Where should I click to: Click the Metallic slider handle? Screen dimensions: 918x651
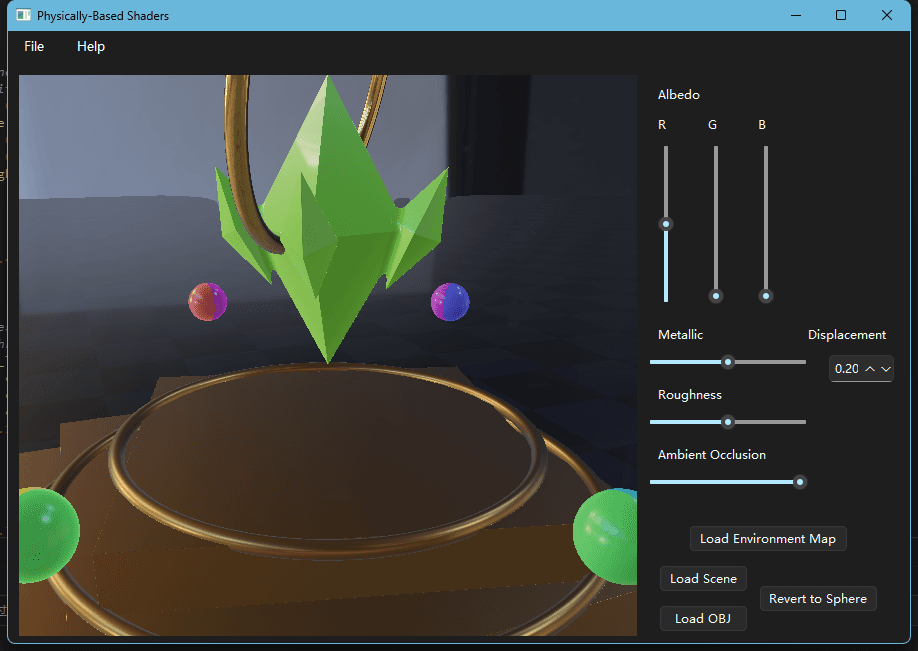[x=728, y=362]
